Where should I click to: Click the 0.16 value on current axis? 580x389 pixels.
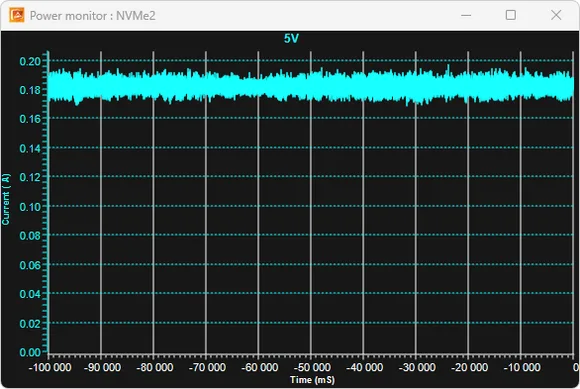tap(30, 119)
